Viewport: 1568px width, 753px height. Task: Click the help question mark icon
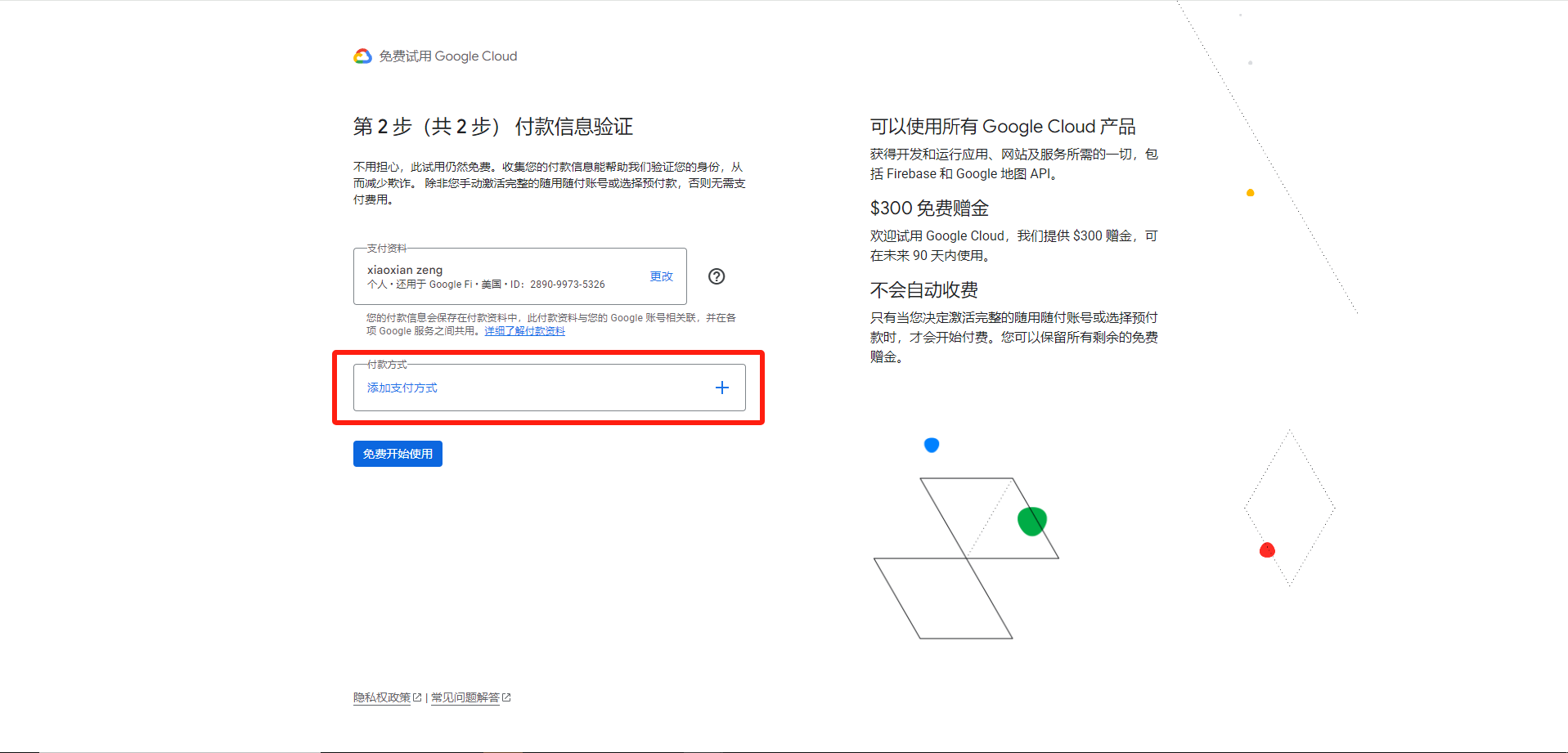[717, 276]
